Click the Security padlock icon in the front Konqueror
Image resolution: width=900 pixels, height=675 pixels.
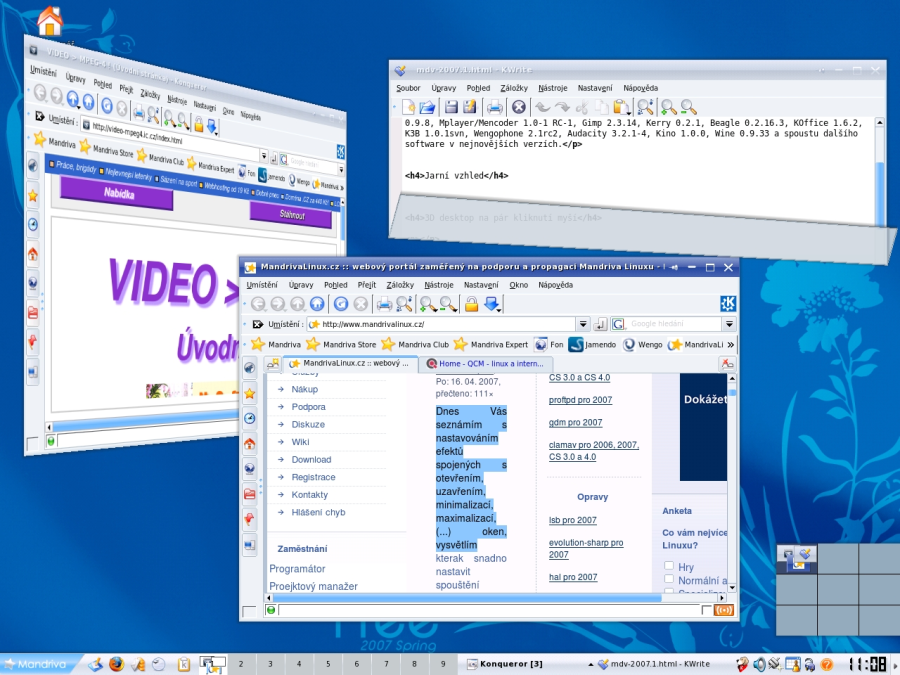471,304
